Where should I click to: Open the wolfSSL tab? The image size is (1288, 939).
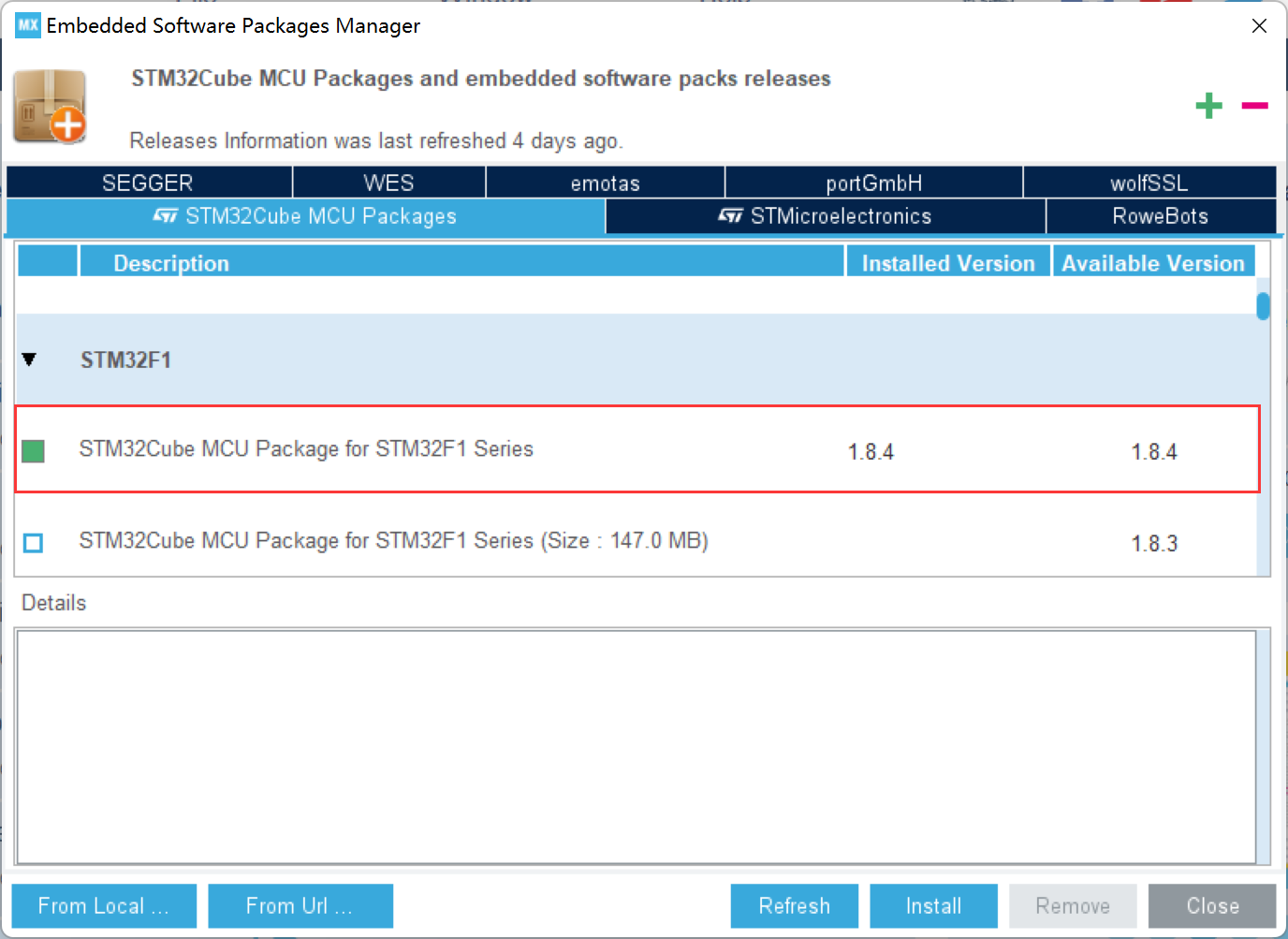tap(1149, 183)
